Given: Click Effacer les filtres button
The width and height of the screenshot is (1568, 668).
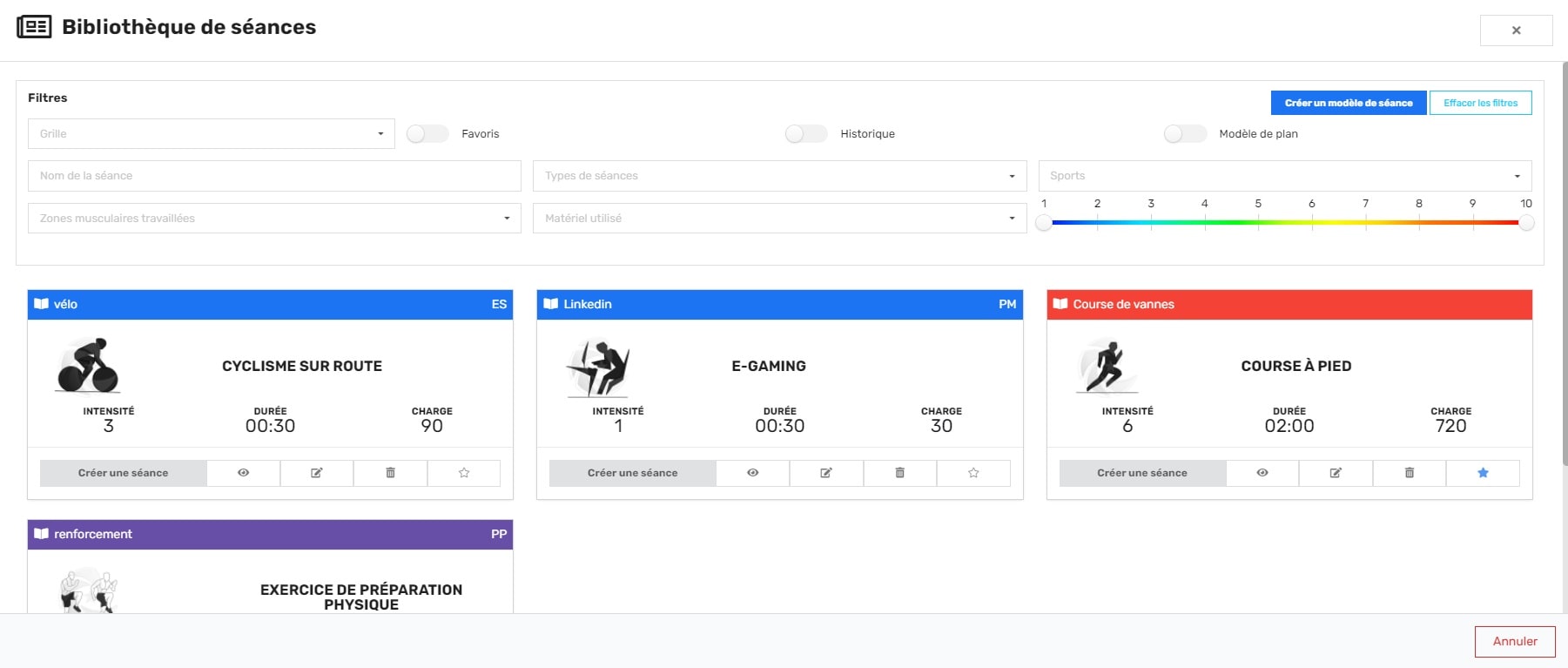Looking at the screenshot, I should (1481, 103).
